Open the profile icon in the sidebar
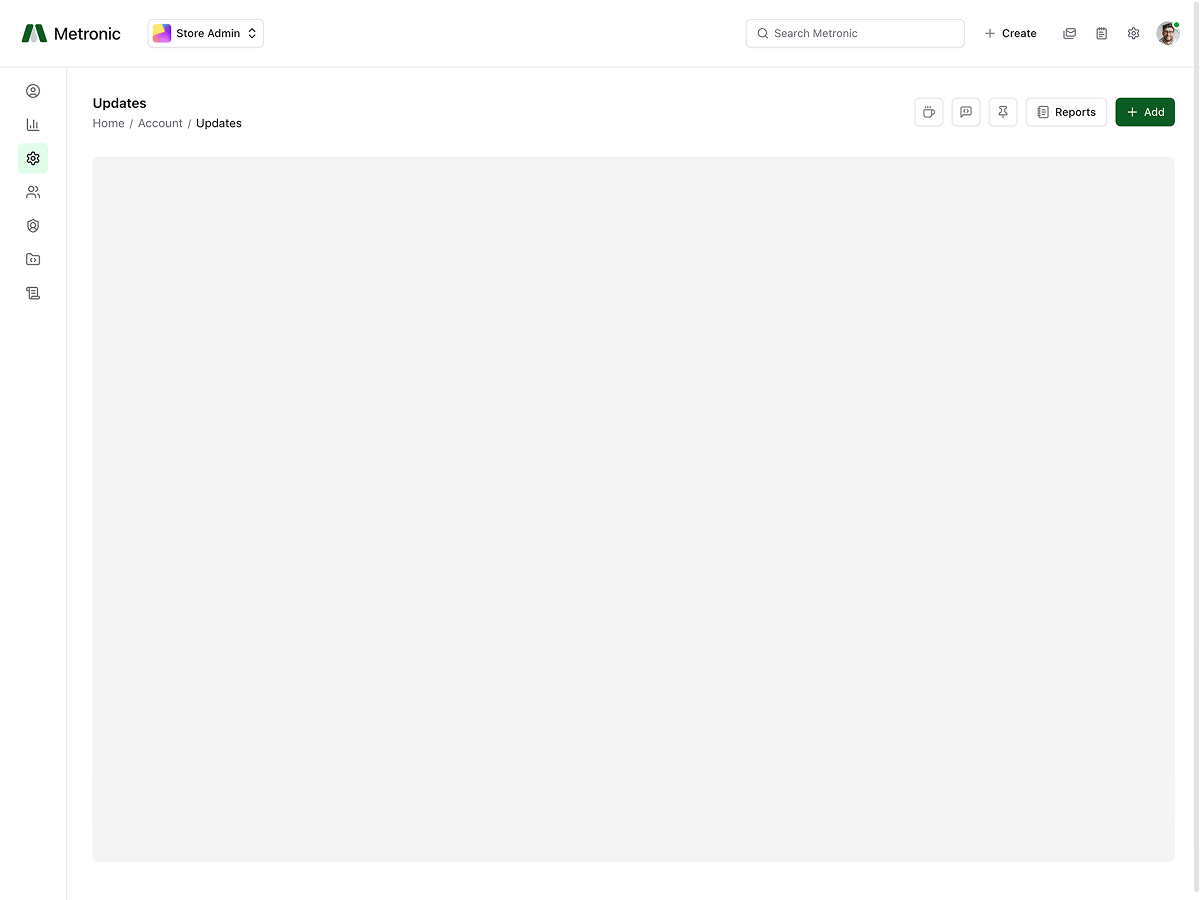1200x900 pixels. click(33, 91)
